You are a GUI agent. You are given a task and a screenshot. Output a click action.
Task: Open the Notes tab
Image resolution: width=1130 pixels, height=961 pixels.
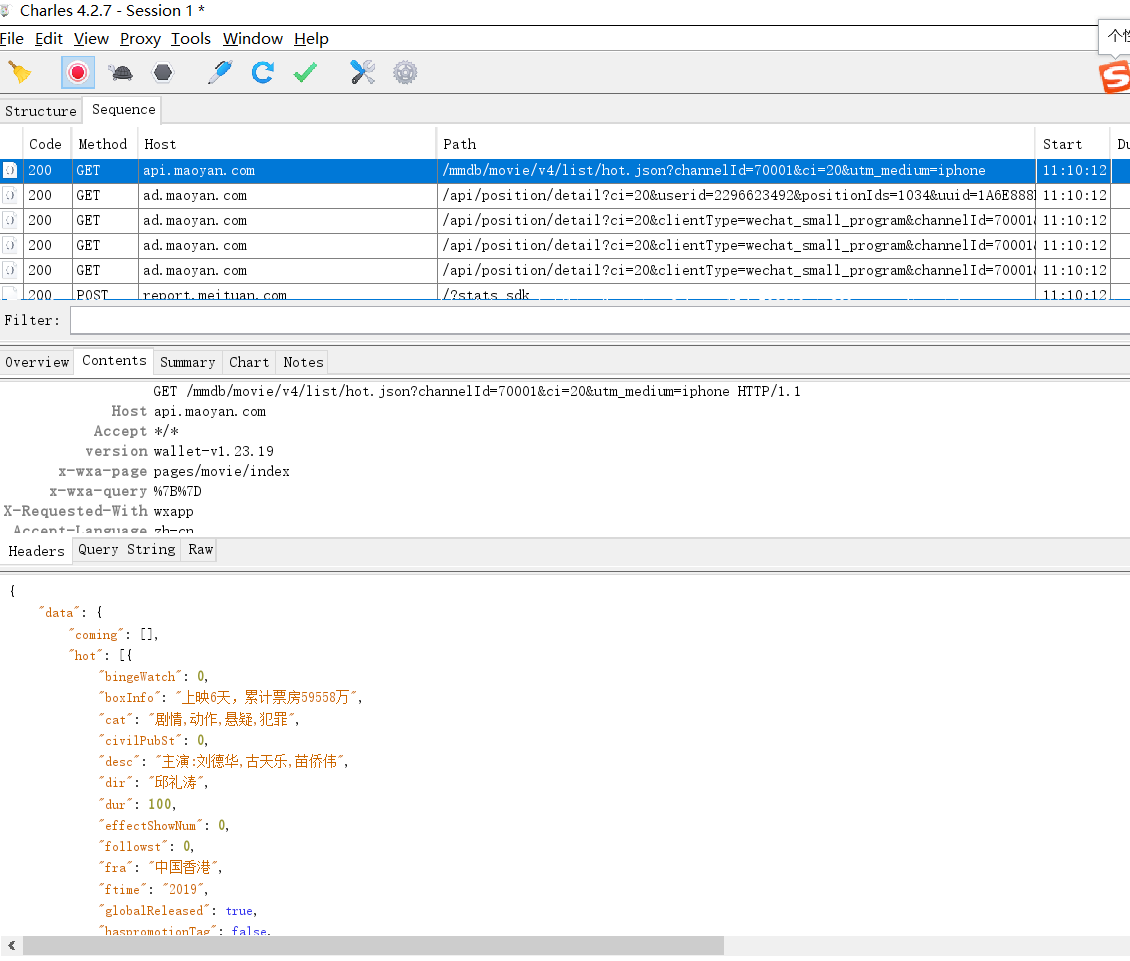(303, 362)
